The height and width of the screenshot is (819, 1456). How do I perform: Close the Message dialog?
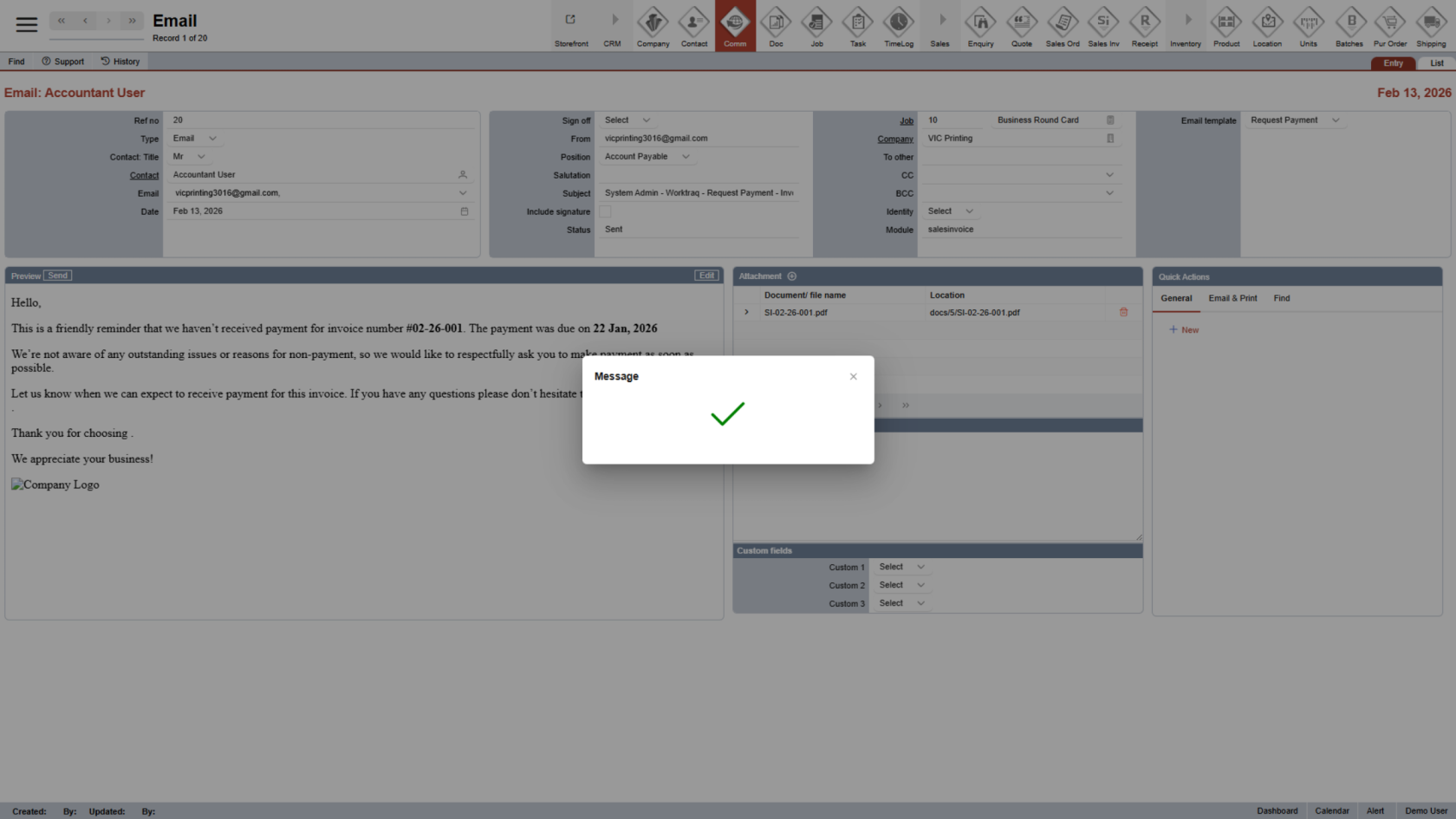(853, 376)
